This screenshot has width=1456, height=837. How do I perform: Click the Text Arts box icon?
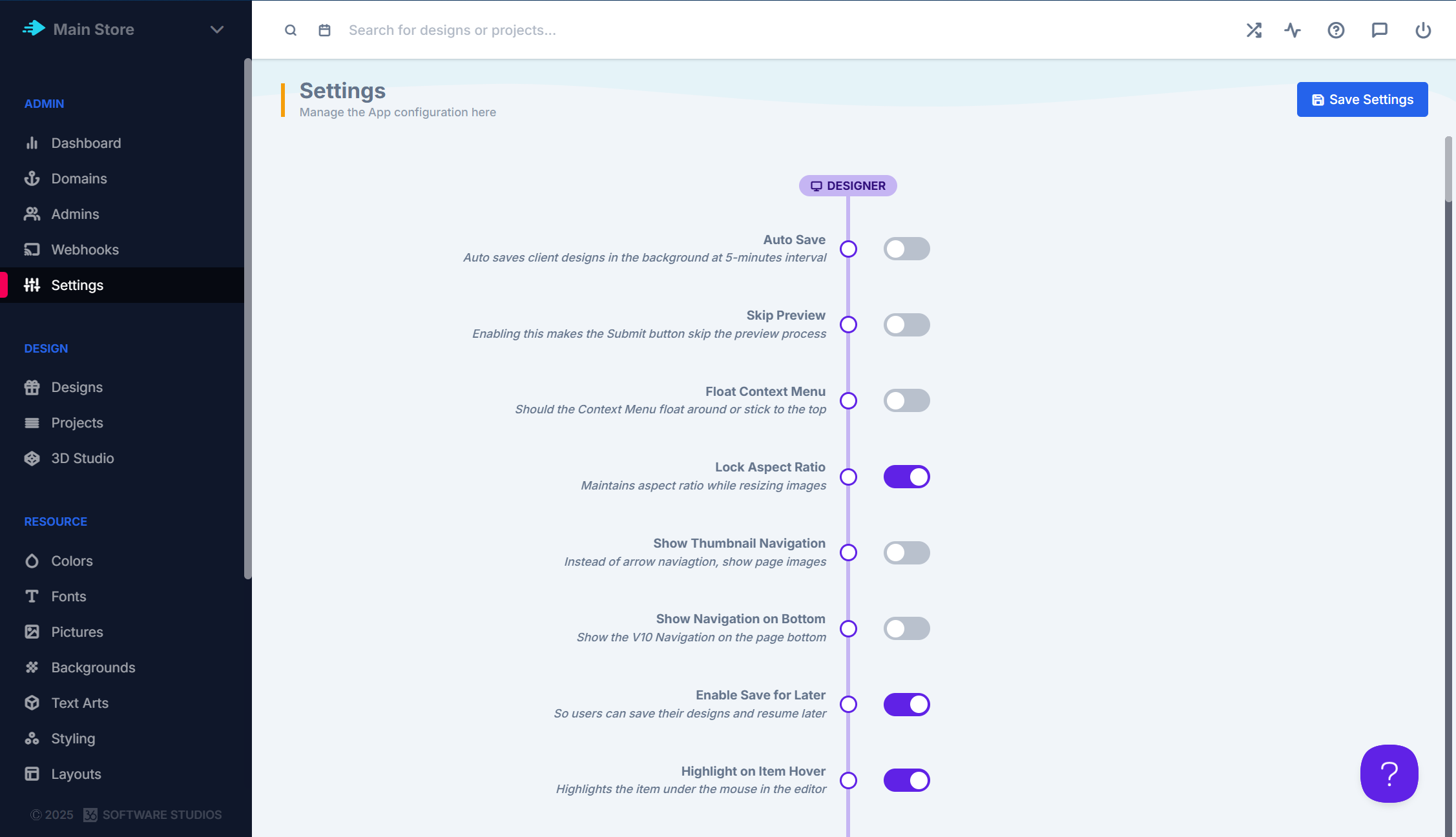coord(32,703)
